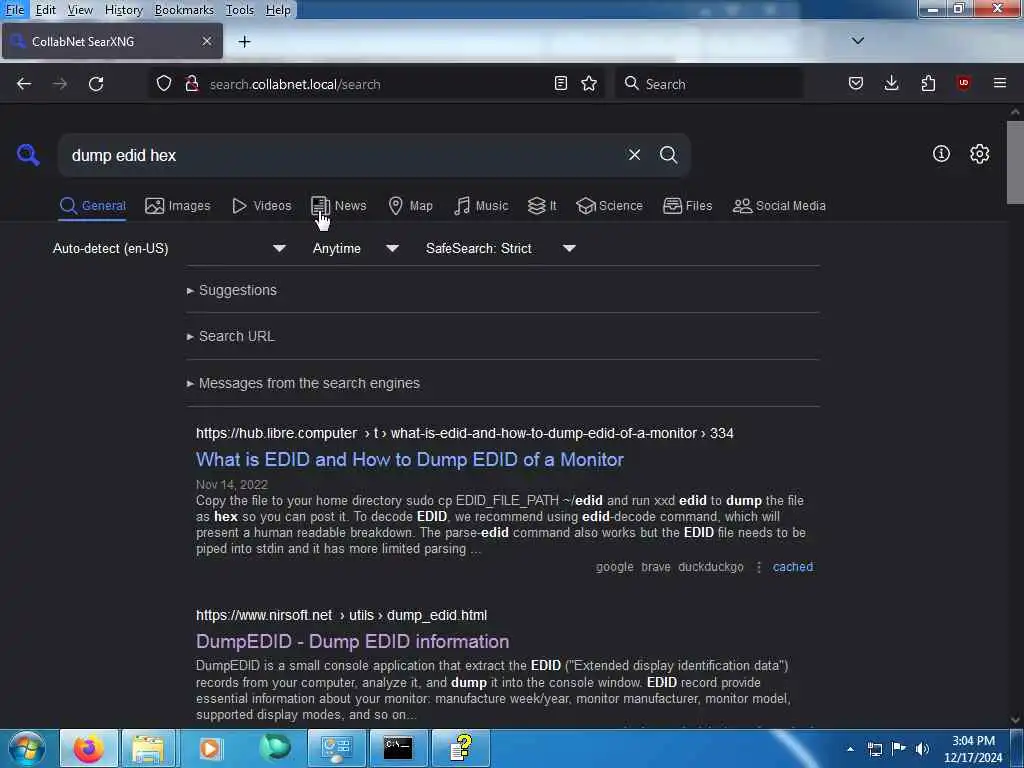
Task: Open the uBlock Origin extension
Action: click(x=963, y=84)
